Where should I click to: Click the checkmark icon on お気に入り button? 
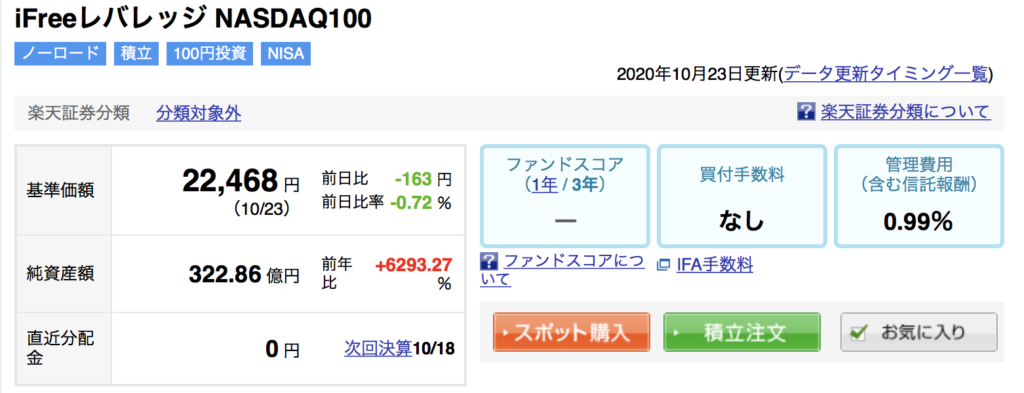(x=860, y=333)
